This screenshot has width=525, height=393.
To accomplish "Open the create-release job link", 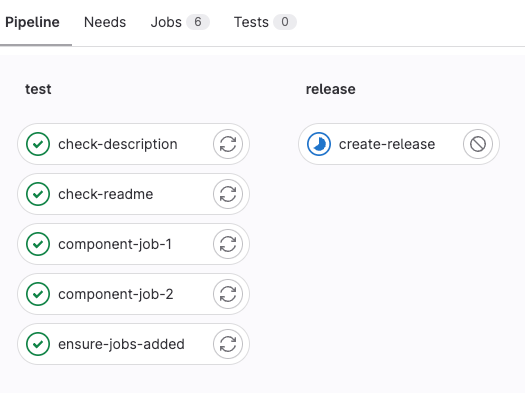I will [387, 144].
